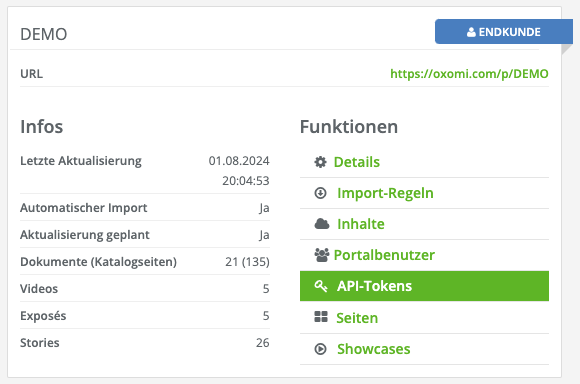Click the DEMO portal heading
Screen dimensions: 580x384
[44, 34]
